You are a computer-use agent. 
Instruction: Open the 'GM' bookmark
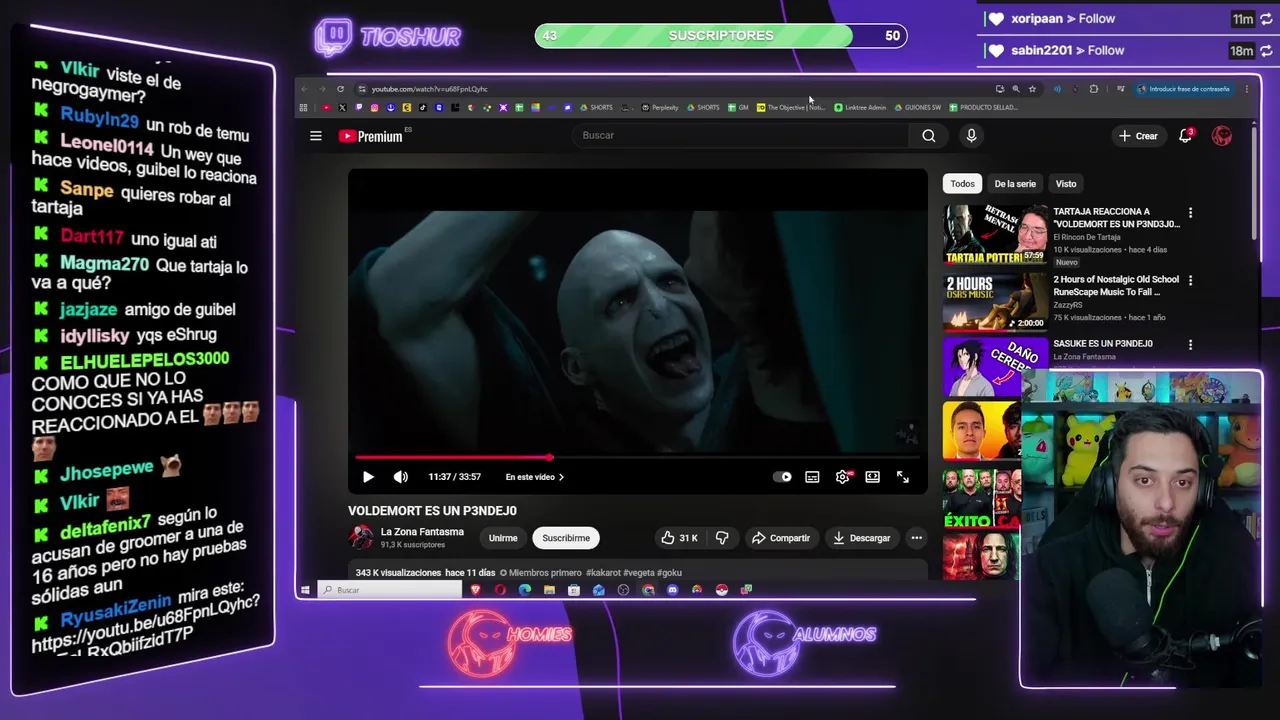pos(738,107)
